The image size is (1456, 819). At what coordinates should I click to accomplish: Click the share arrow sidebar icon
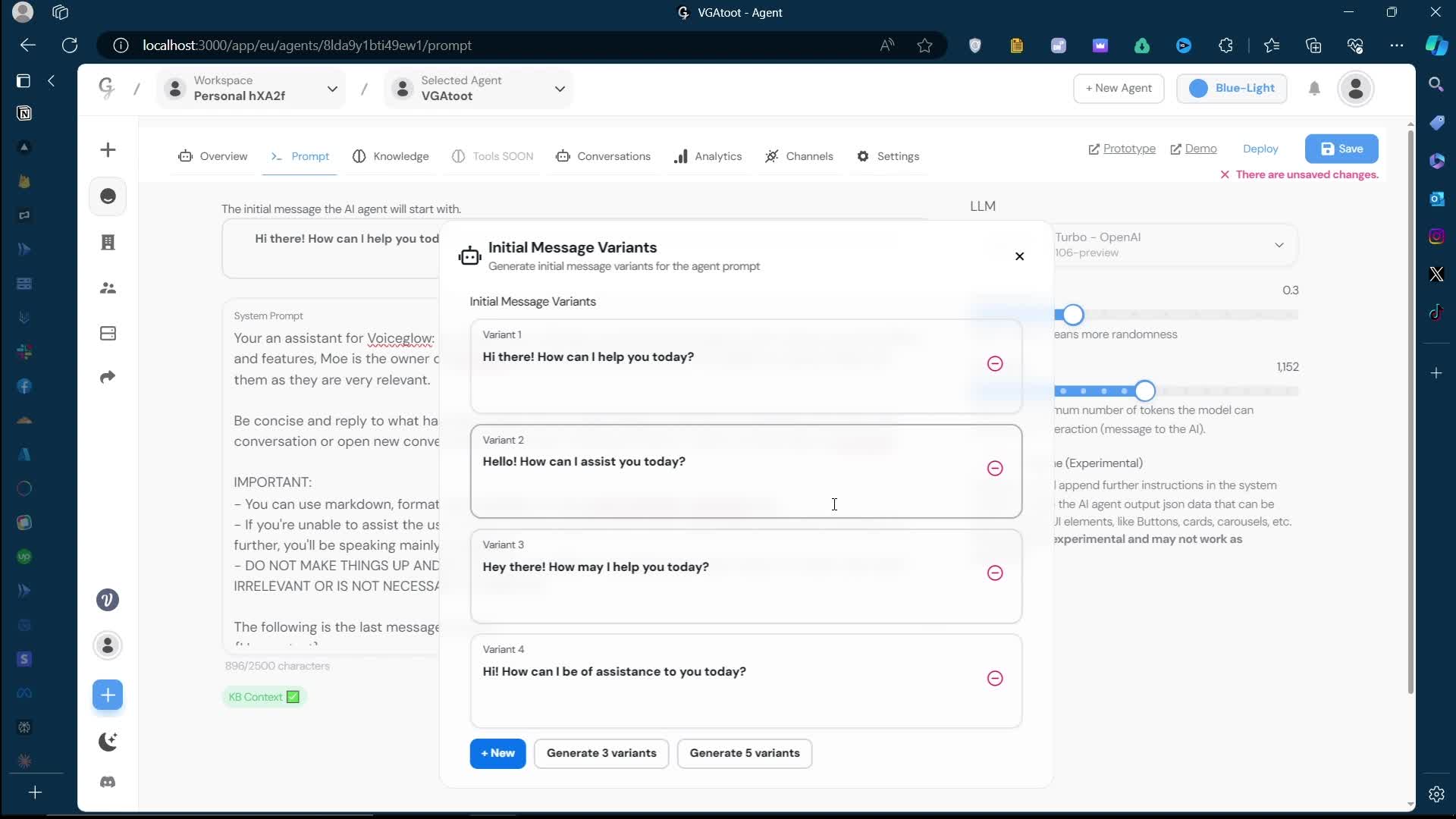108,377
